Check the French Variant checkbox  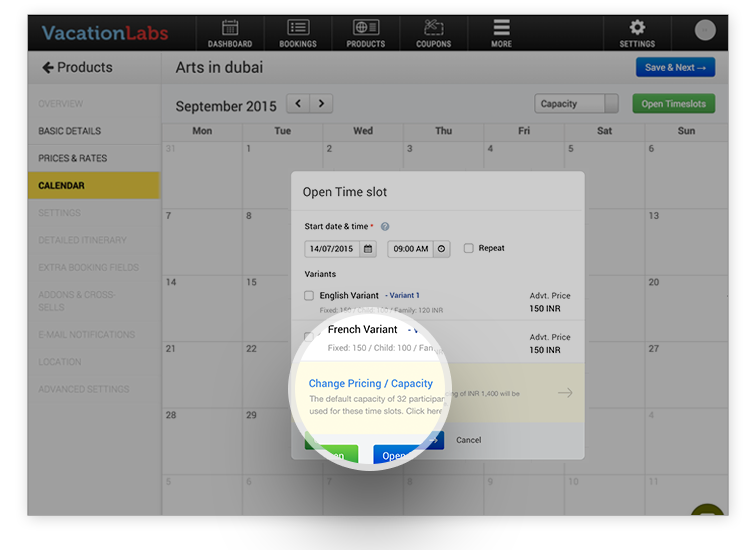(309, 336)
